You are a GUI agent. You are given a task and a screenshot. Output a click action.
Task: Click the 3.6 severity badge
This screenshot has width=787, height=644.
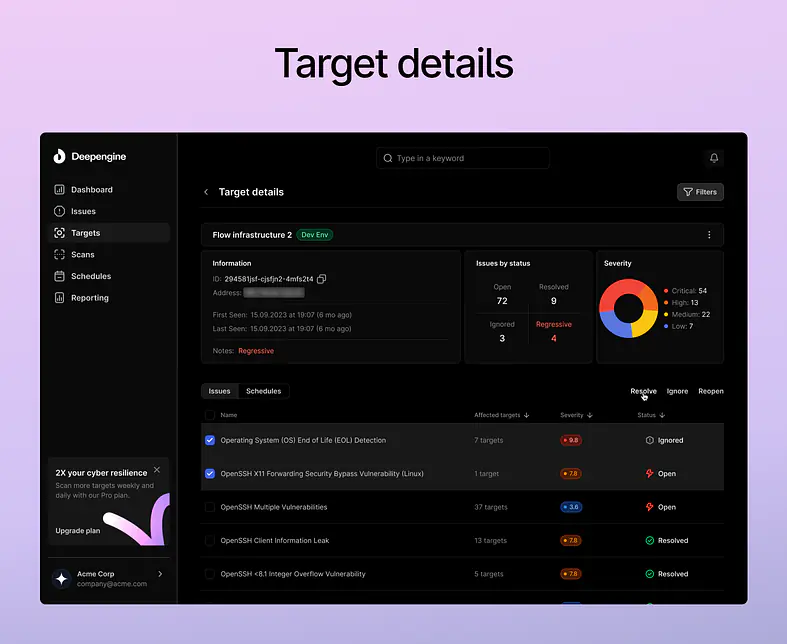click(x=571, y=507)
